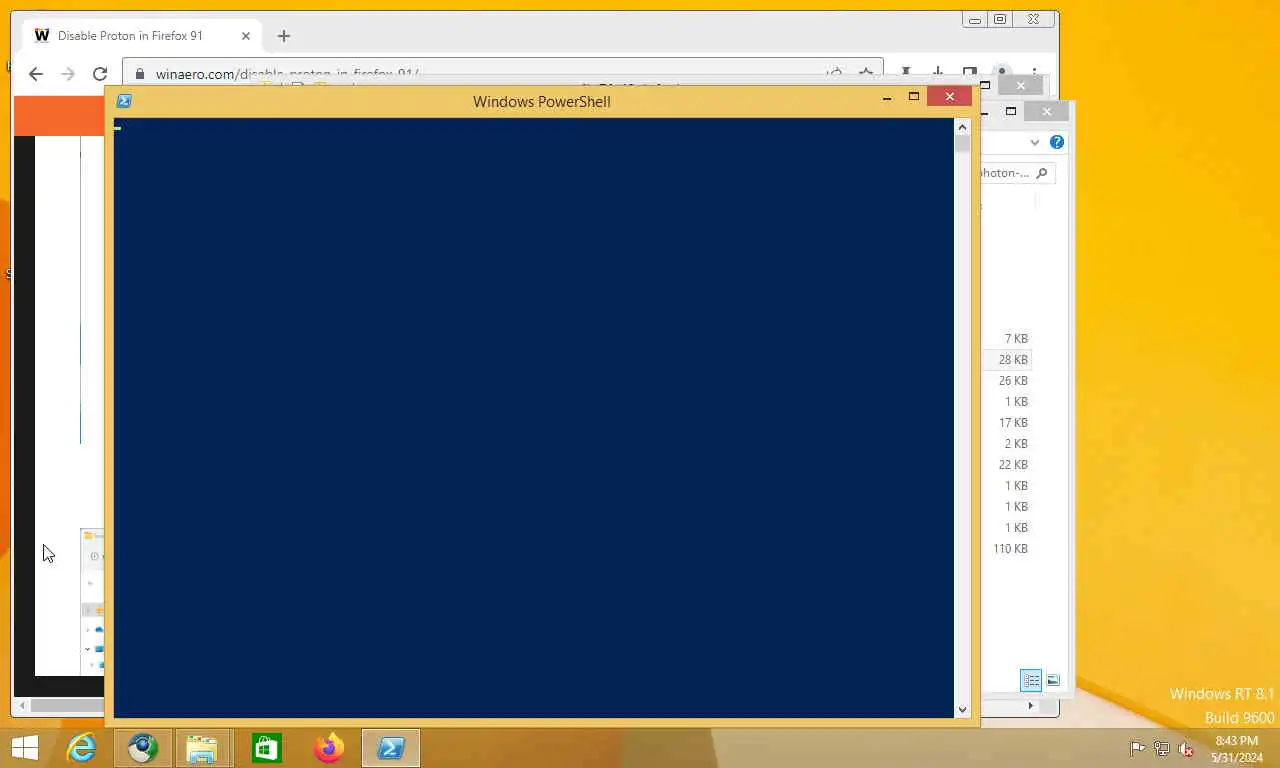1280x768 pixels.
Task: Switch Explorer to details view
Action: click(1031, 680)
